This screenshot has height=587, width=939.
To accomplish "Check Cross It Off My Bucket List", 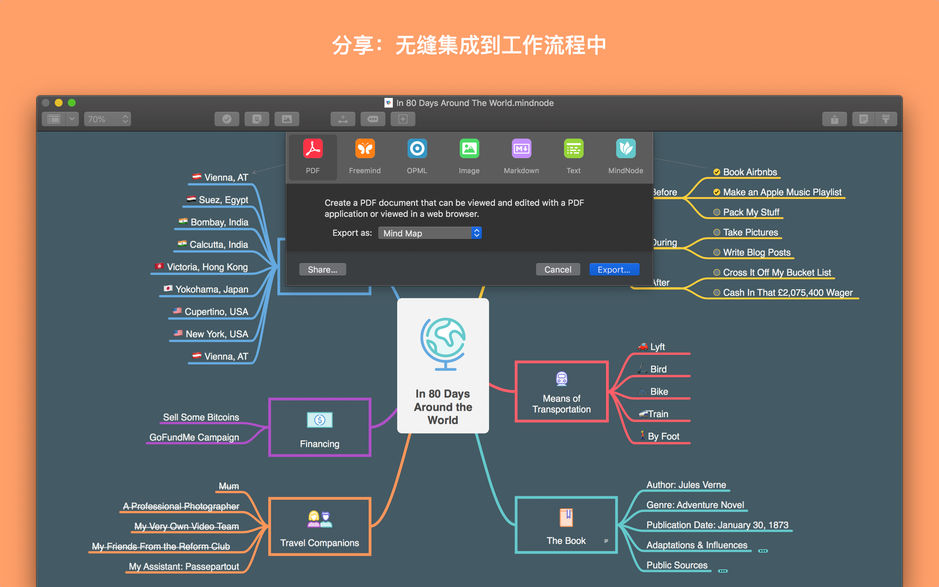I will 717,273.
